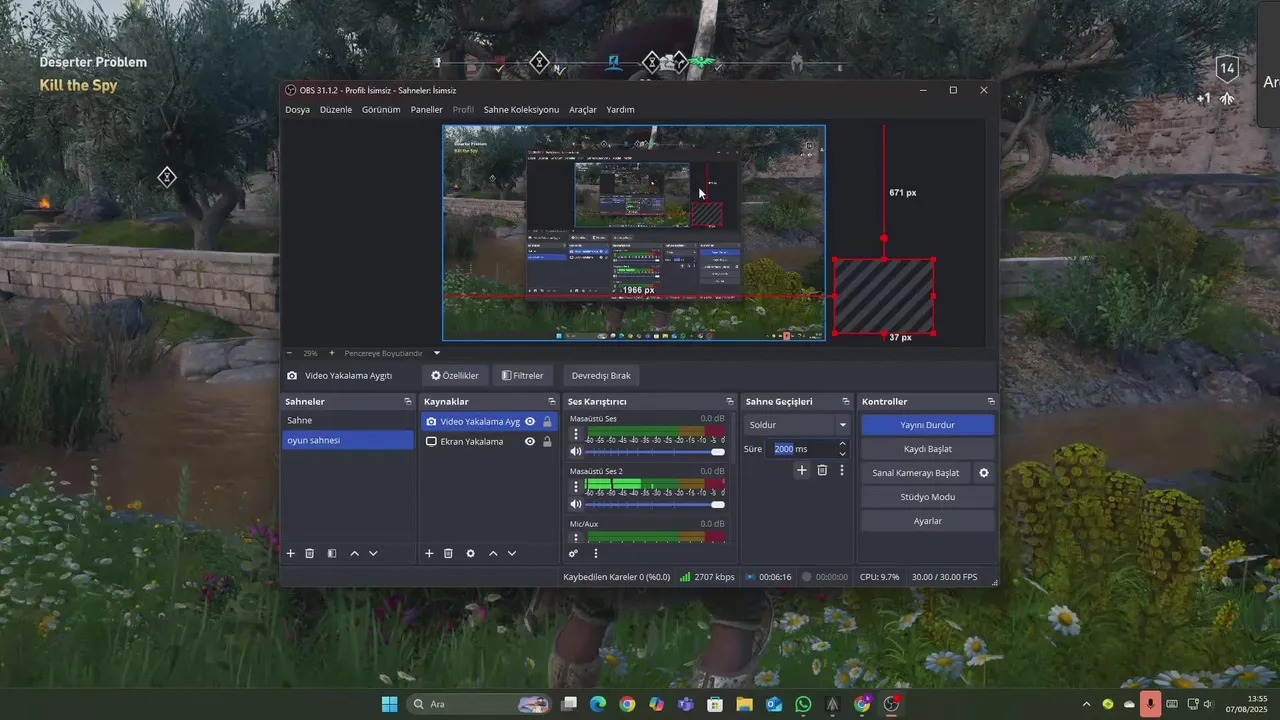Open File Explorer from the taskbar
The image size is (1280, 720).
744,704
